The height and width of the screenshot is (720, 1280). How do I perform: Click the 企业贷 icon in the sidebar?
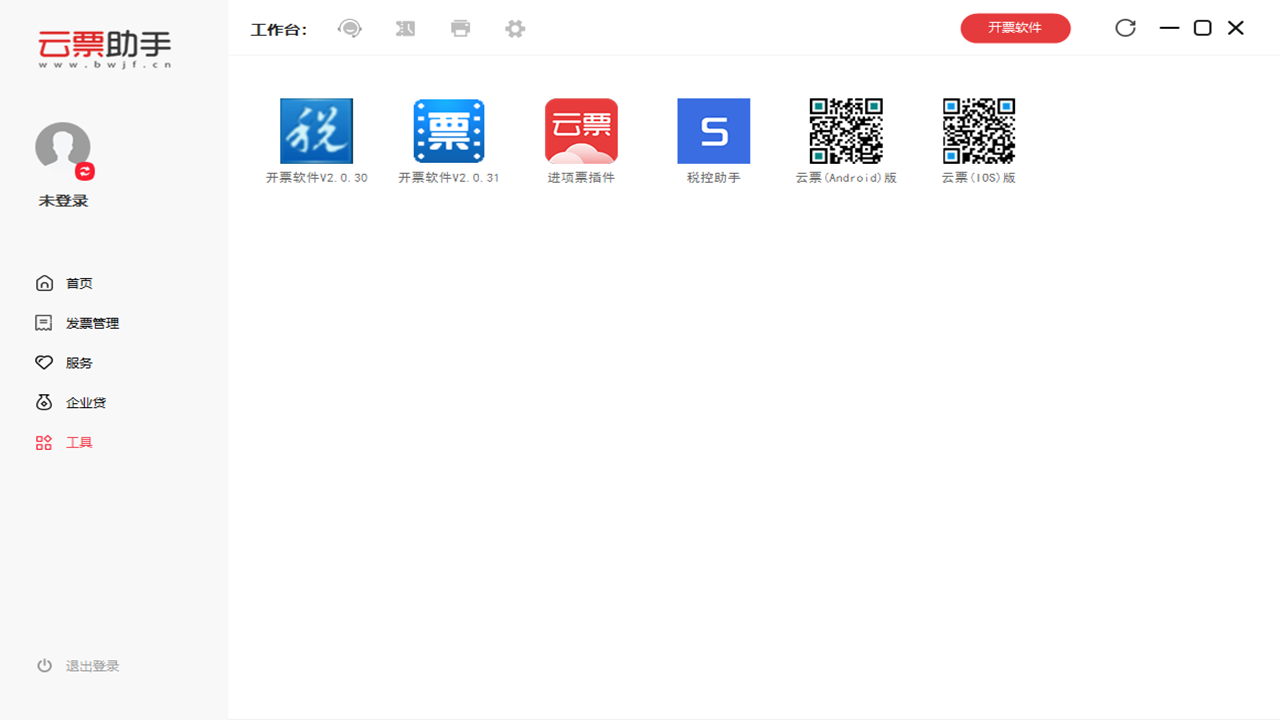pos(42,402)
